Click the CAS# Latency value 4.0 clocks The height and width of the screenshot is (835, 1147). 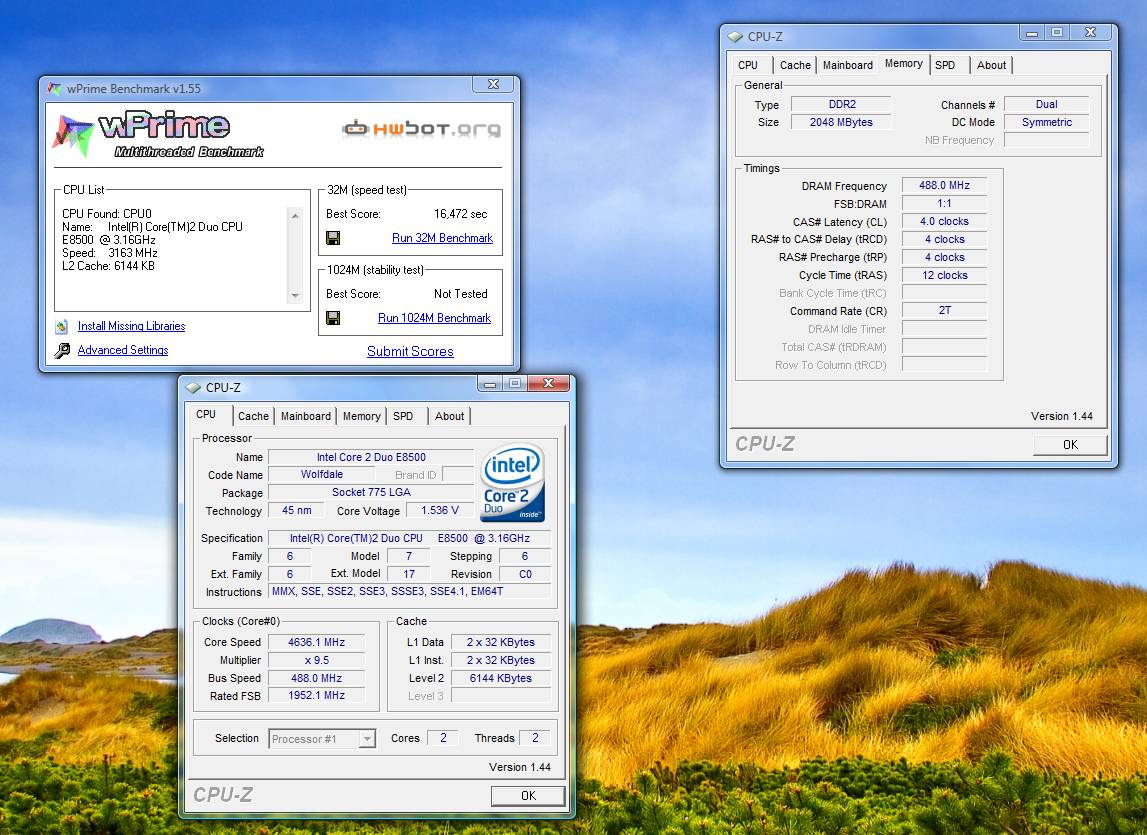(x=944, y=221)
